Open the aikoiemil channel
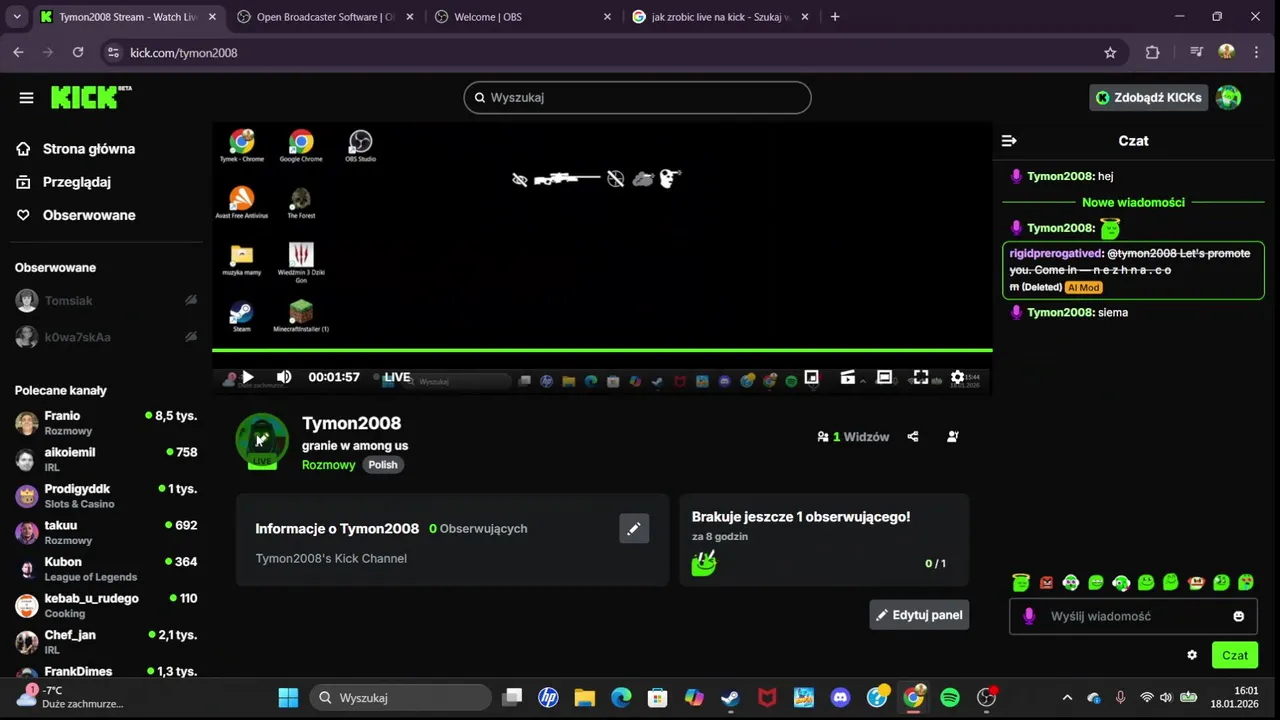This screenshot has height=720, width=1280. pyautogui.click(x=106, y=459)
